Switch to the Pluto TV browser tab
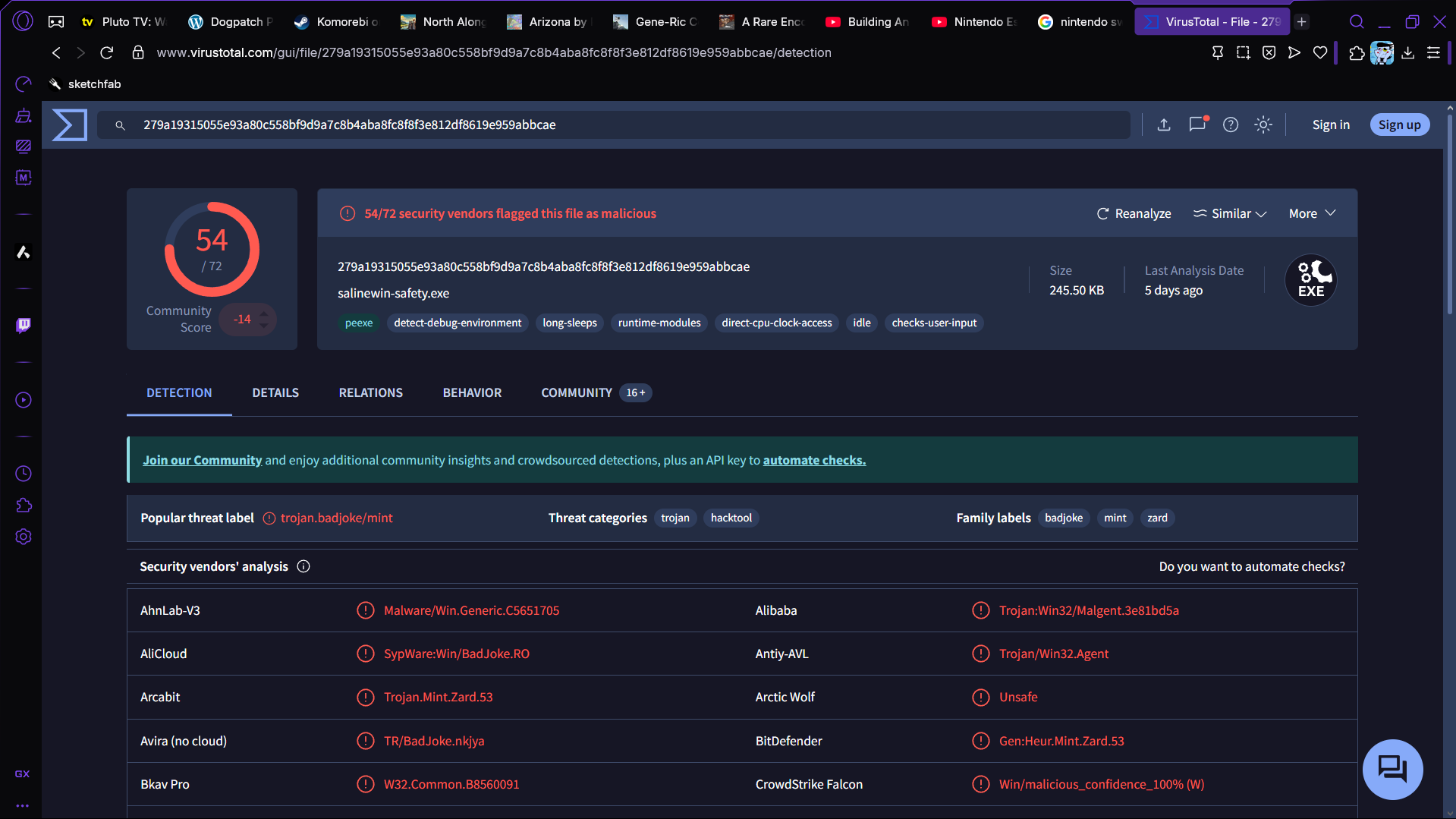The width and height of the screenshot is (1456, 819). 124,22
